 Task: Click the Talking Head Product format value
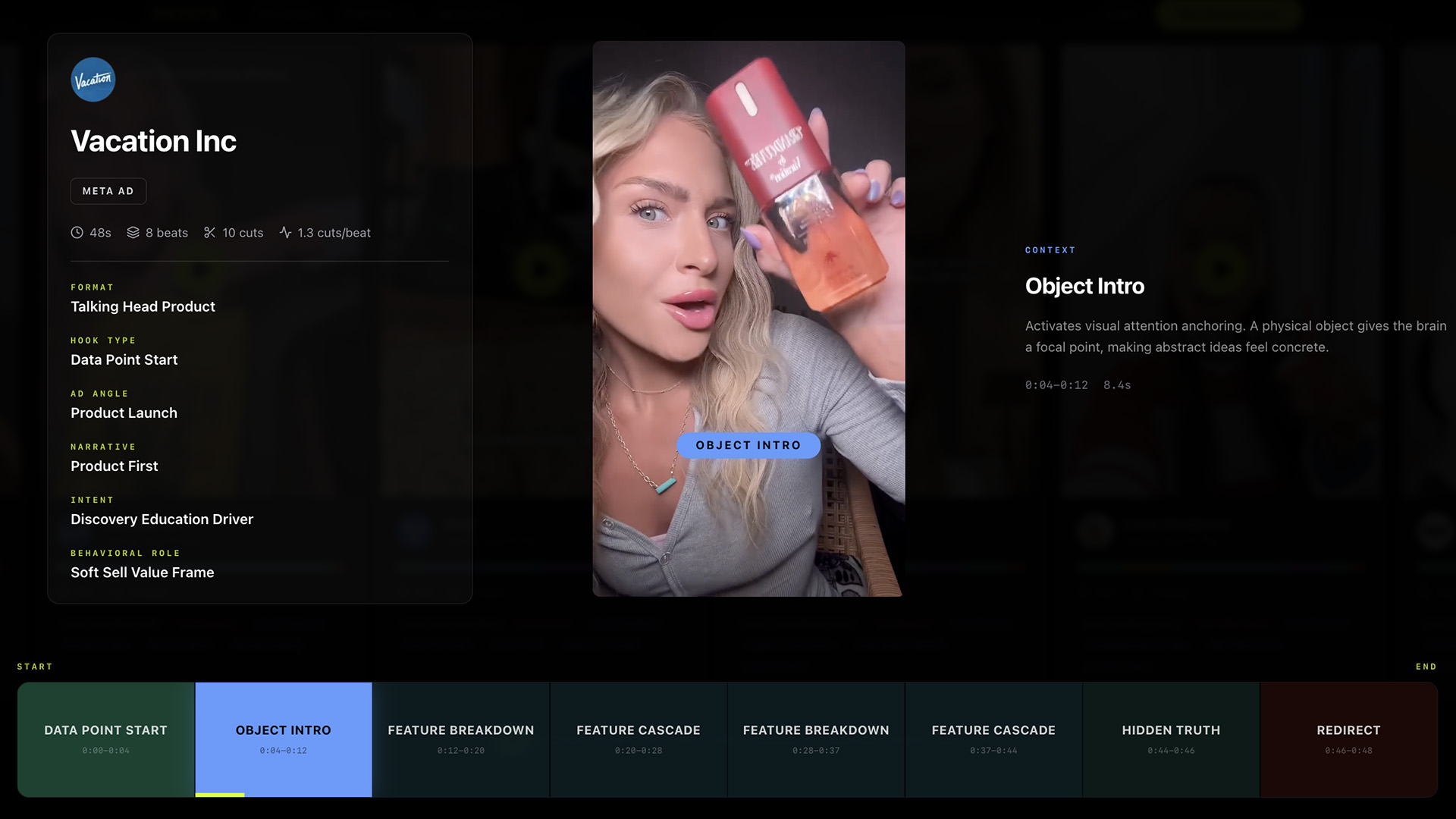pos(142,306)
